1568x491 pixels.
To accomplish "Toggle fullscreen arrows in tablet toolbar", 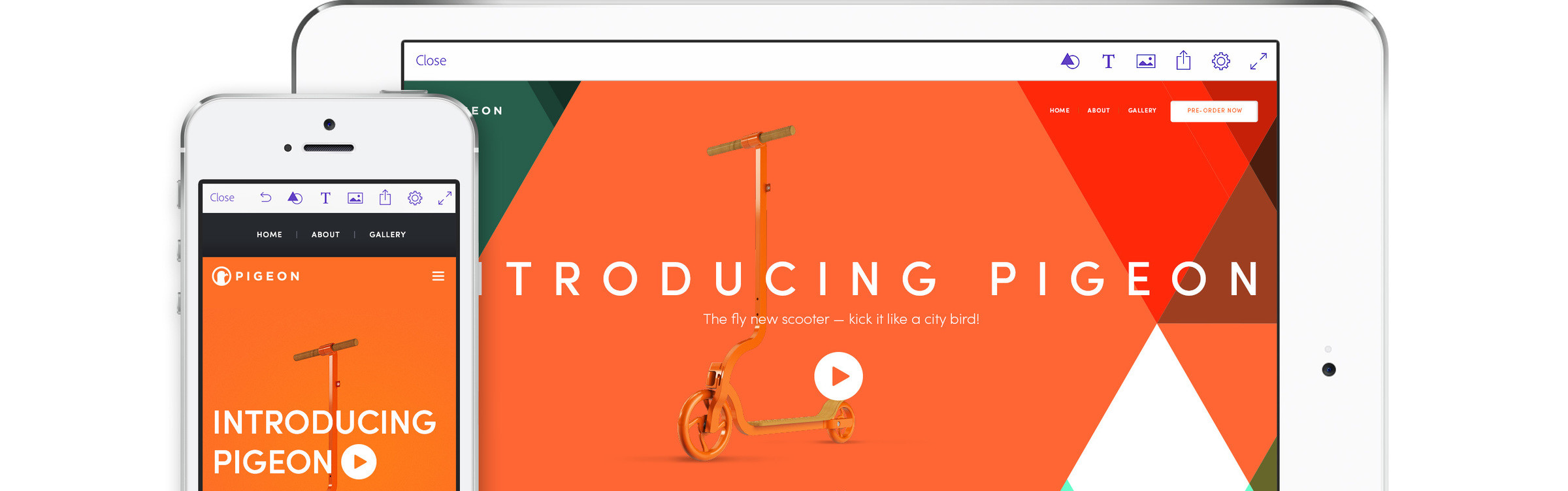I will click(1258, 61).
